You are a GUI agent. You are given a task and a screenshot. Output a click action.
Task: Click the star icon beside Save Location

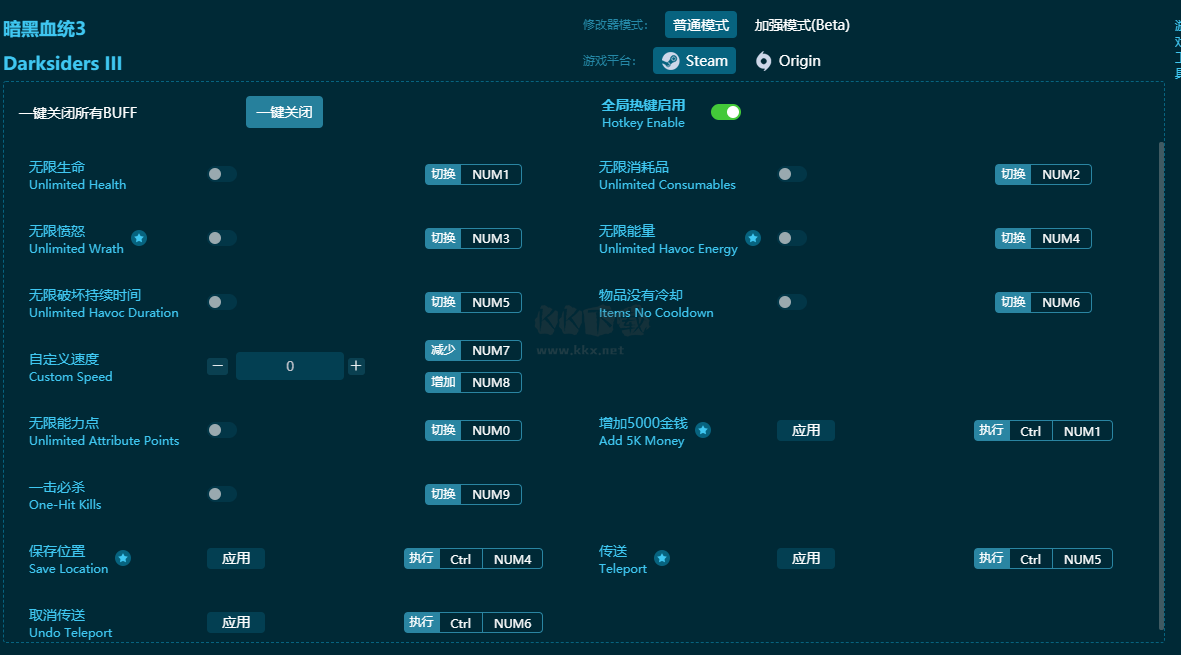coord(123,558)
